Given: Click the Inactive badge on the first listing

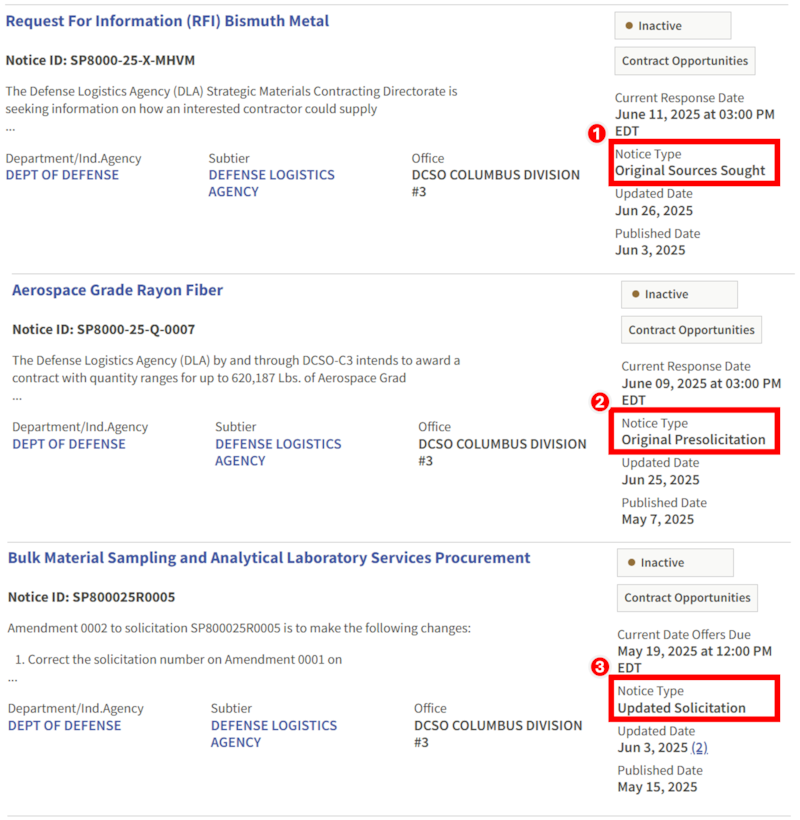Looking at the screenshot, I should click(672, 25).
